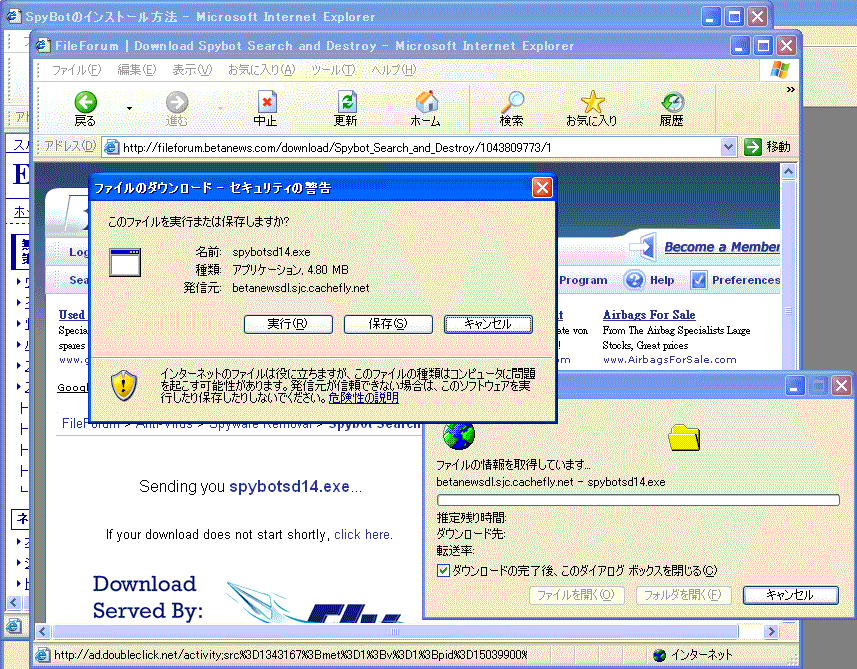Open the Preferences link on FileForum

[746, 280]
